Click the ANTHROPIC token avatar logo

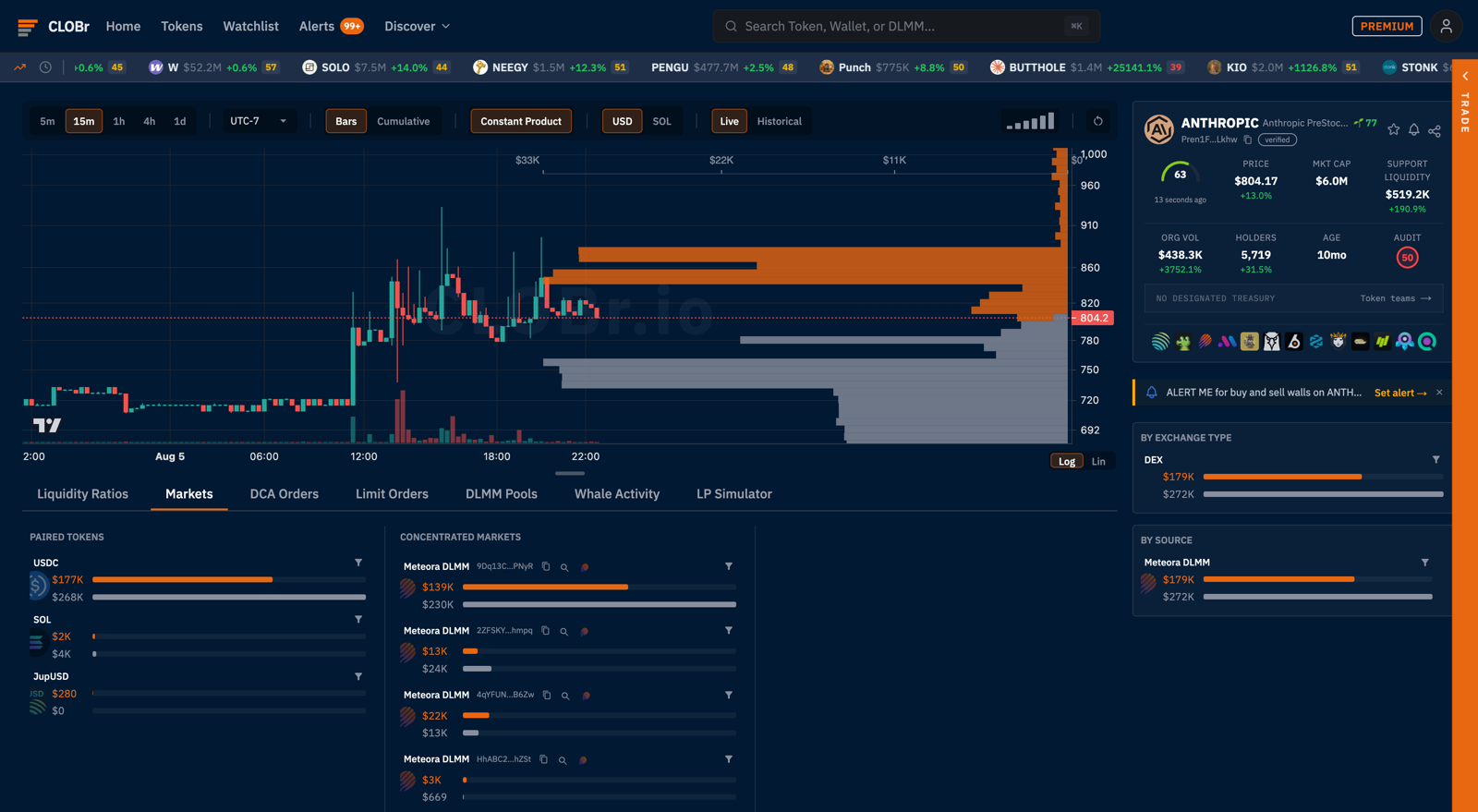coord(1159,129)
